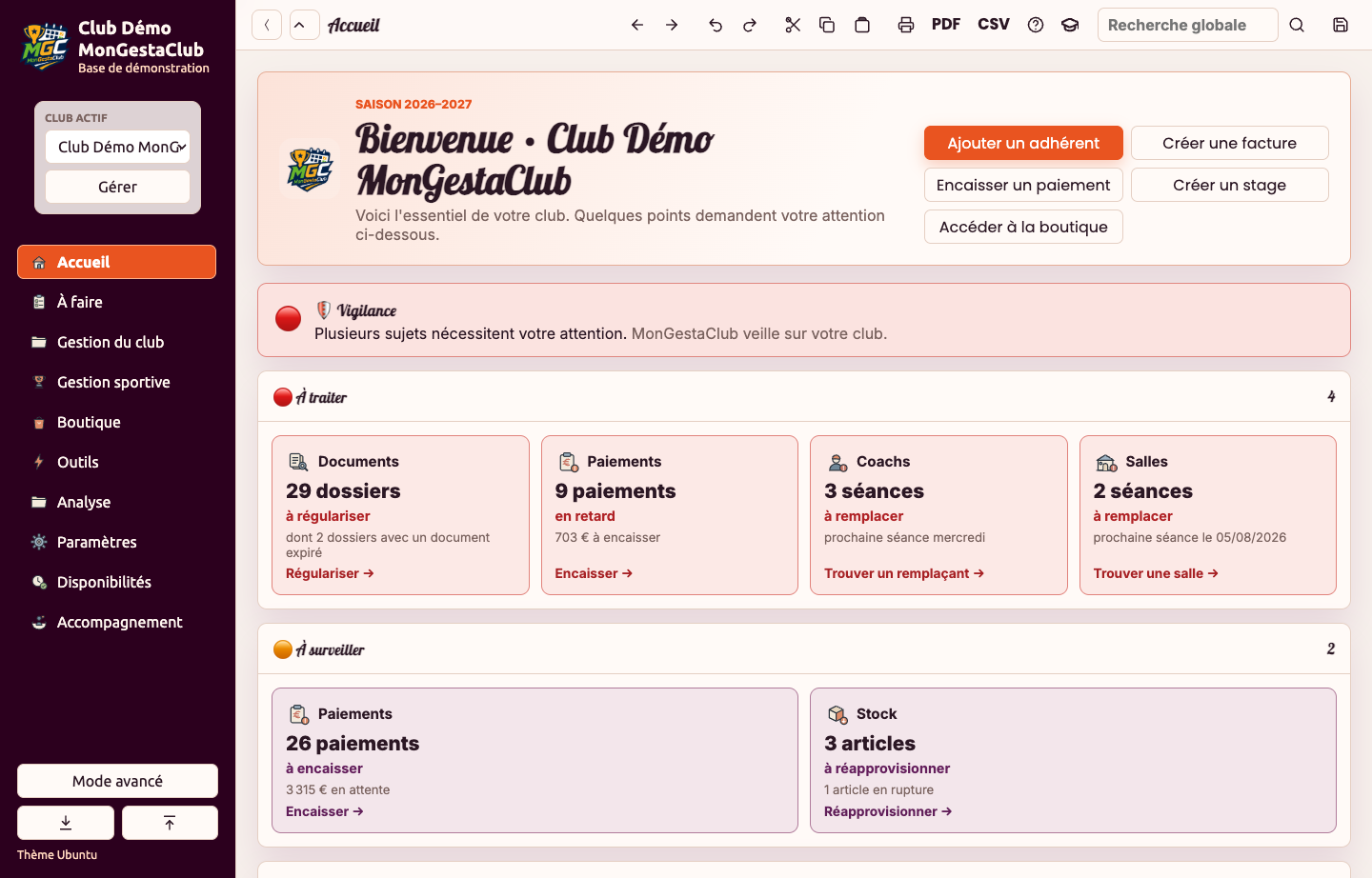The width and height of the screenshot is (1372, 878).
Task: Click the "3 articles" text
Action: [870, 744]
